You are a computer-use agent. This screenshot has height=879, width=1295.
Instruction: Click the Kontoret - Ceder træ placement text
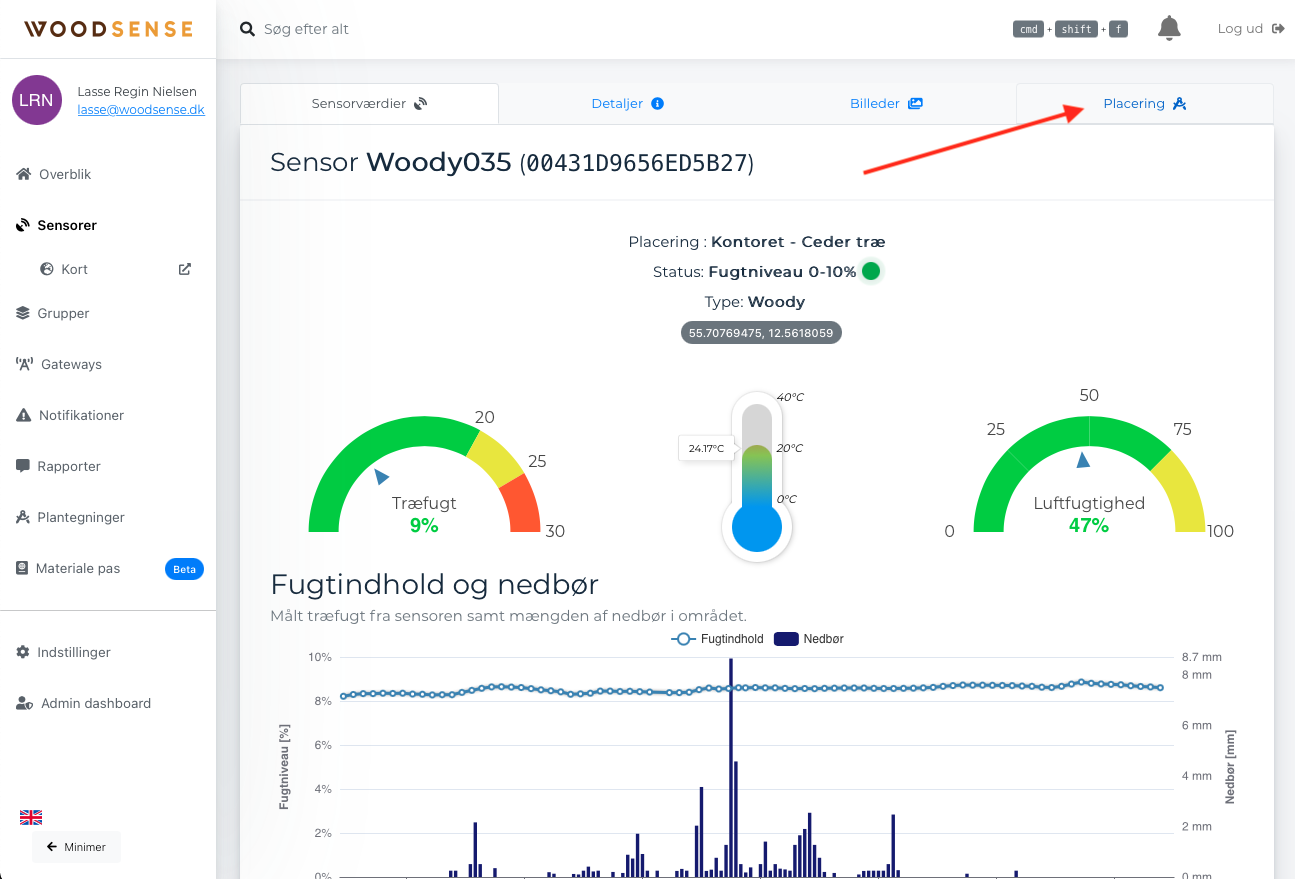click(x=798, y=241)
